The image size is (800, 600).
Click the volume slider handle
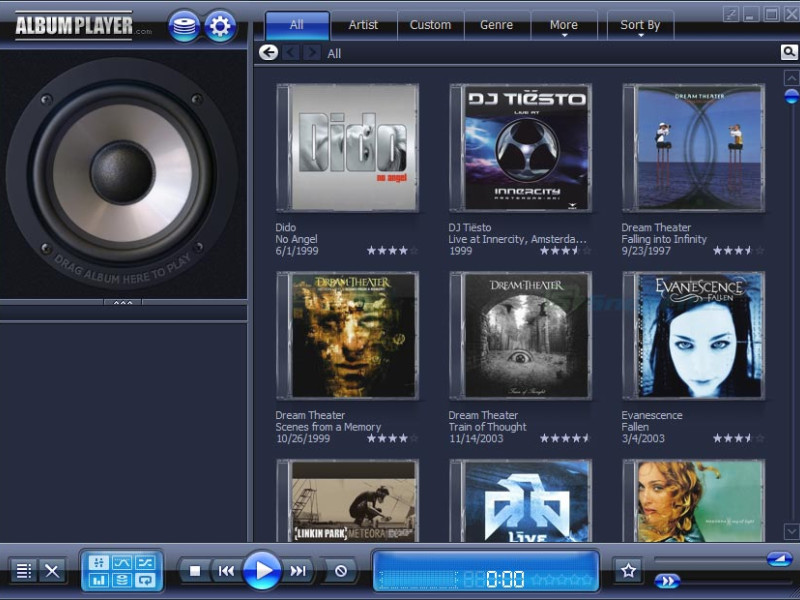coord(779,560)
